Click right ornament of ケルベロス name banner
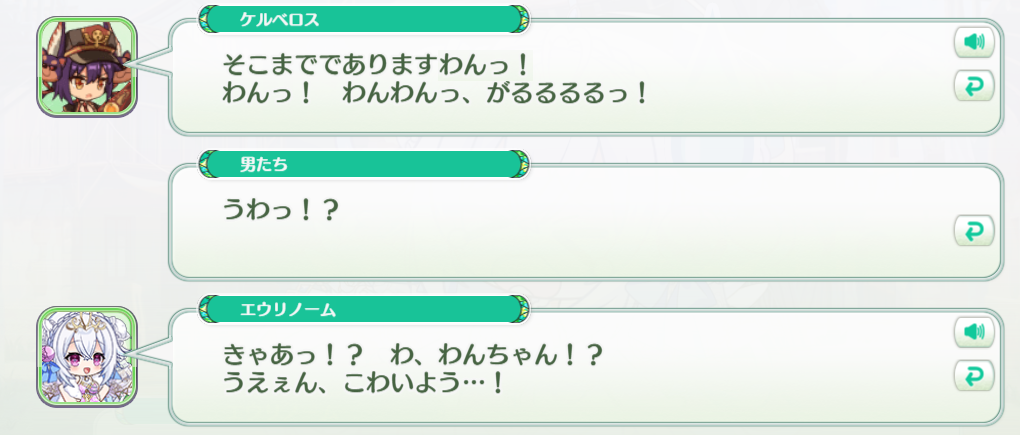The image size is (1020, 435). pyautogui.click(x=518, y=20)
